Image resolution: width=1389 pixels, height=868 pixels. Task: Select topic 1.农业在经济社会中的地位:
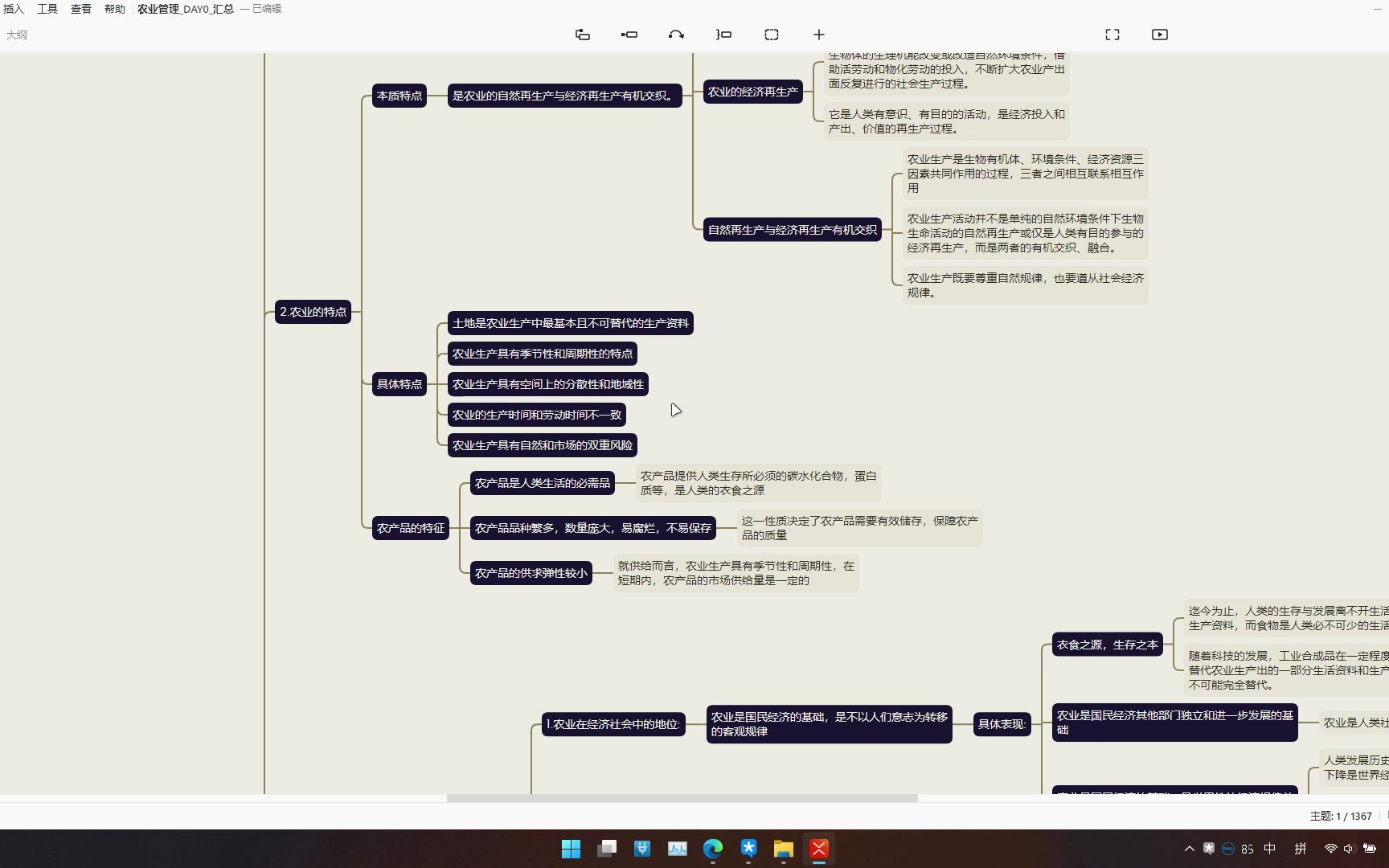pyautogui.click(x=613, y=724)
